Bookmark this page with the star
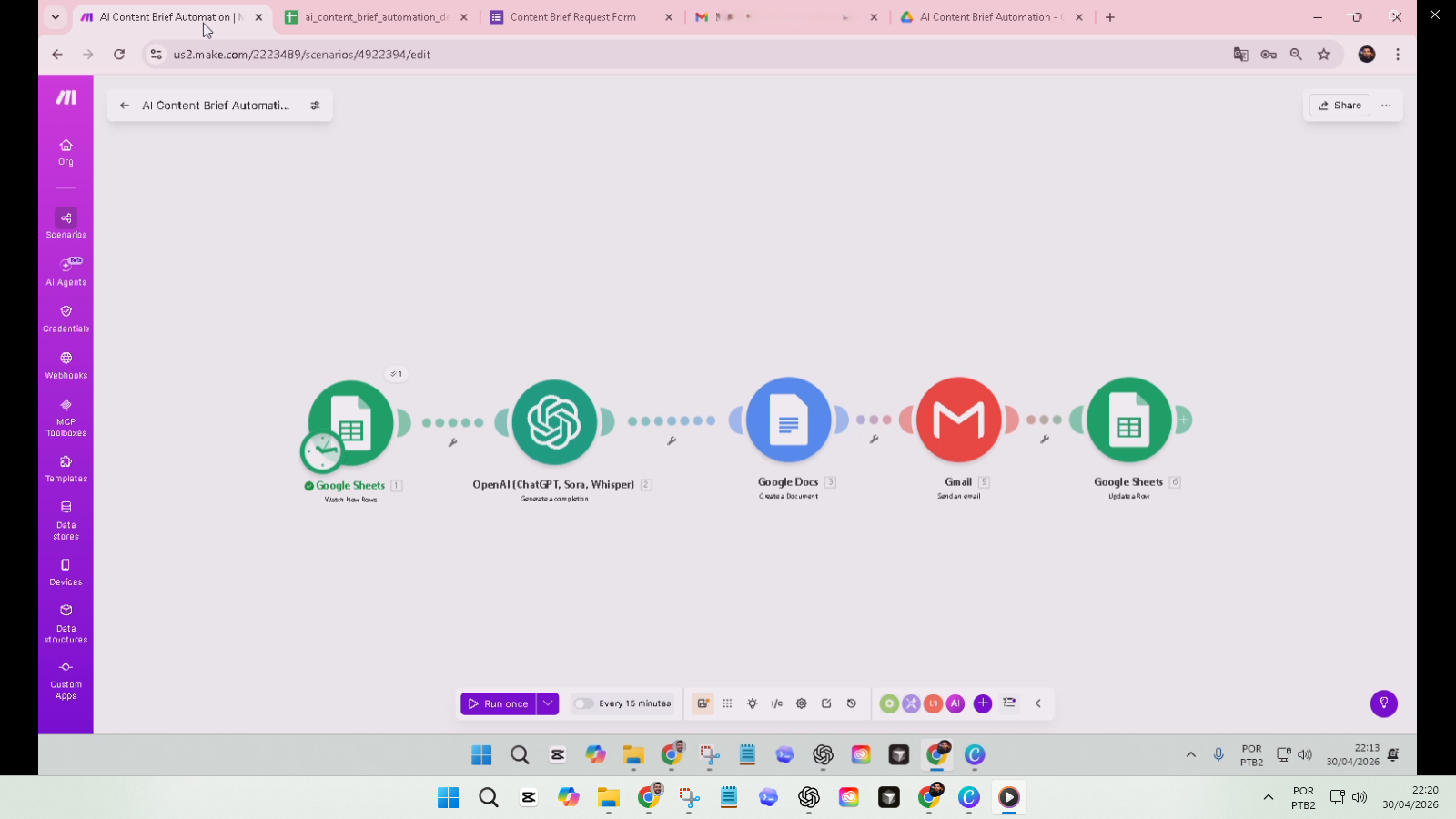This screenshot has width=1456, height=819. click(x=1324, y=55)
